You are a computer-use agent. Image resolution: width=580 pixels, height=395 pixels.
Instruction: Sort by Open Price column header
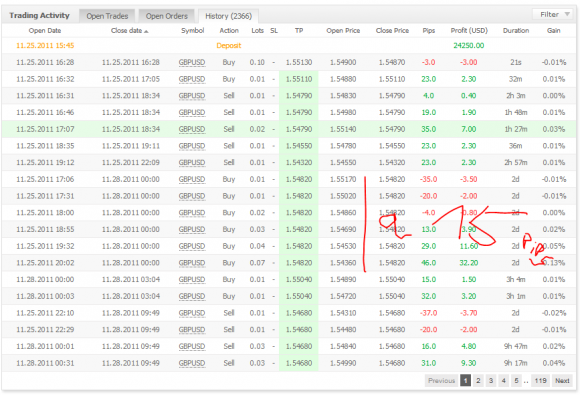(343, 31)
